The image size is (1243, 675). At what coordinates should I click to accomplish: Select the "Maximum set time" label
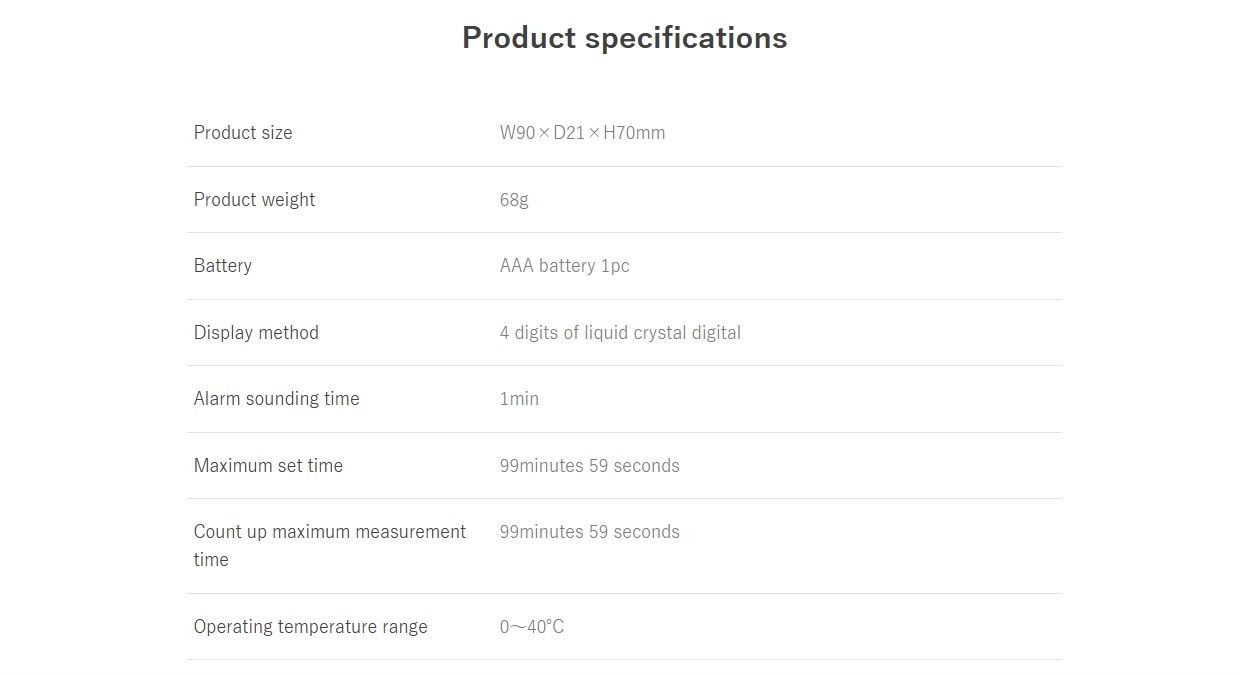(x=268, y=466)
